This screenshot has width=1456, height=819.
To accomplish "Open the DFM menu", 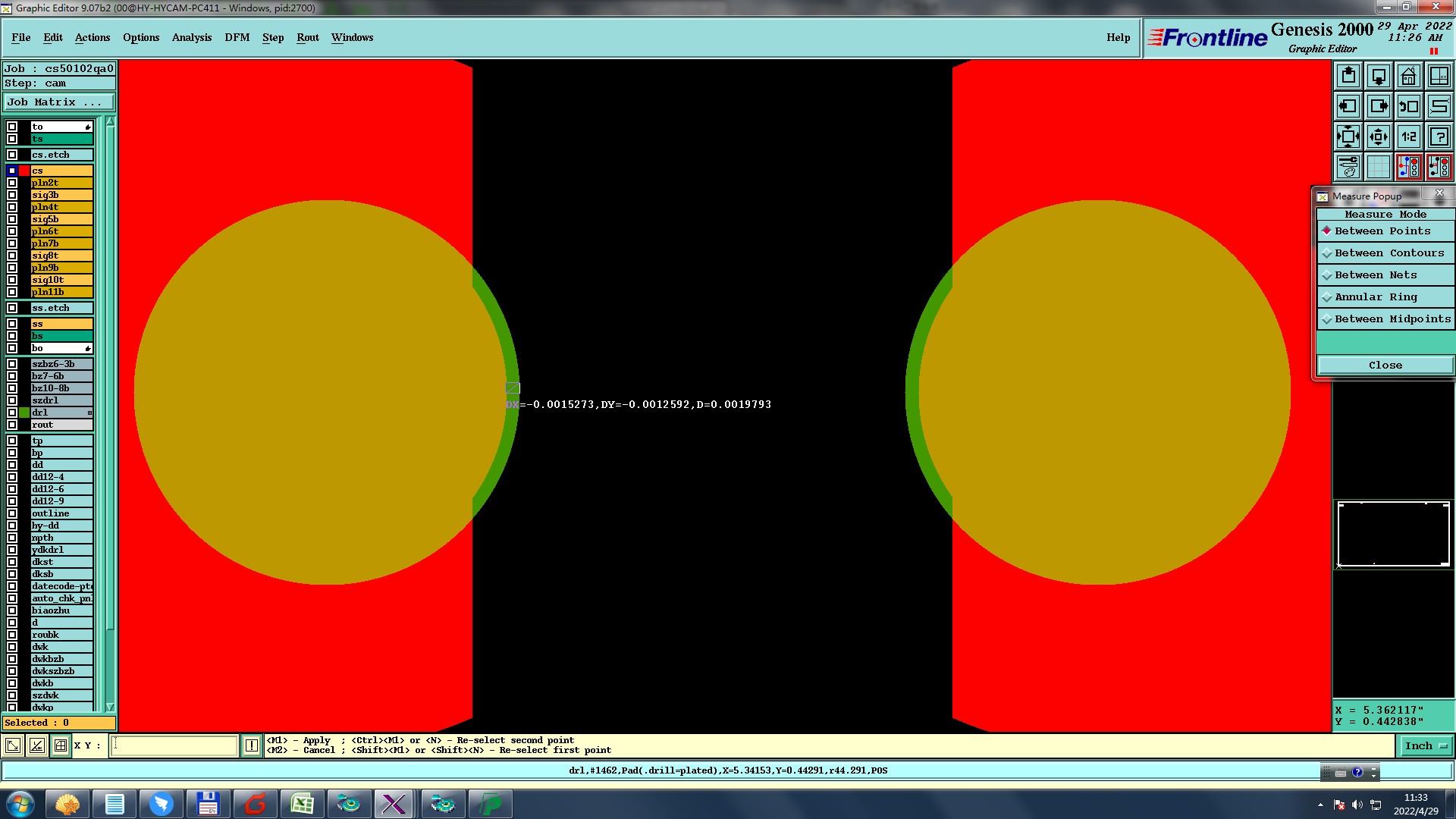I will pos(237,37).
